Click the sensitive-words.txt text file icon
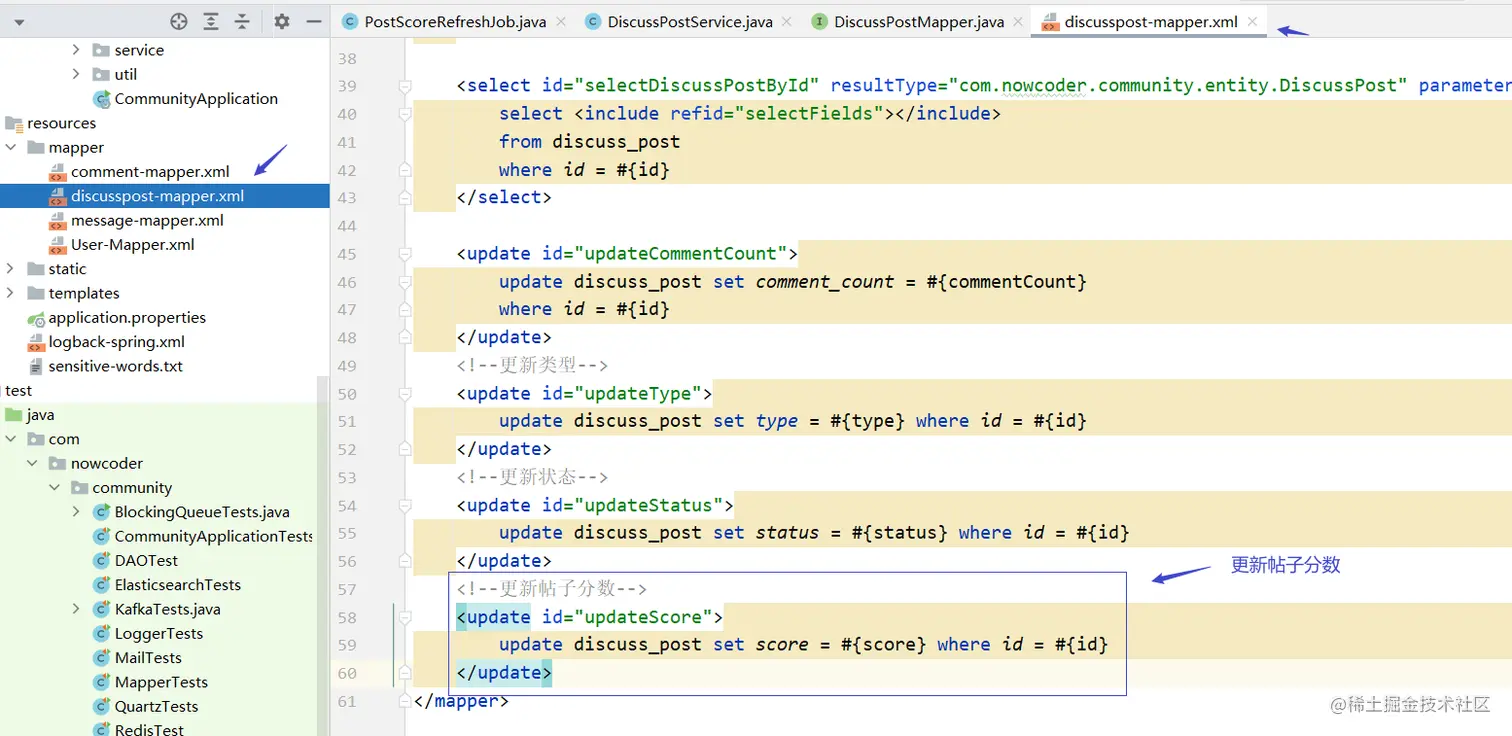 click(x=37, y=366)
